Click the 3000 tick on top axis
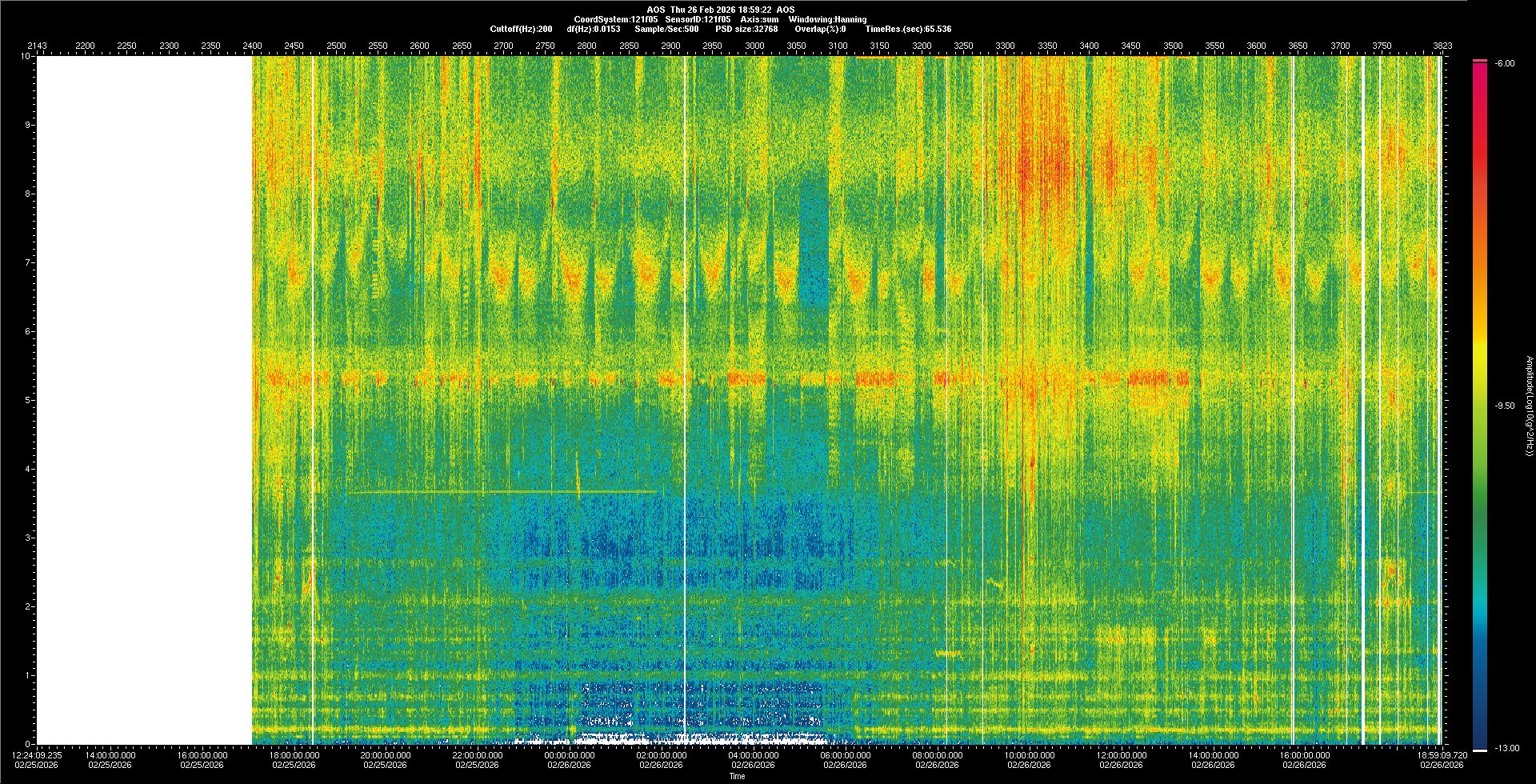 point(754,46)
